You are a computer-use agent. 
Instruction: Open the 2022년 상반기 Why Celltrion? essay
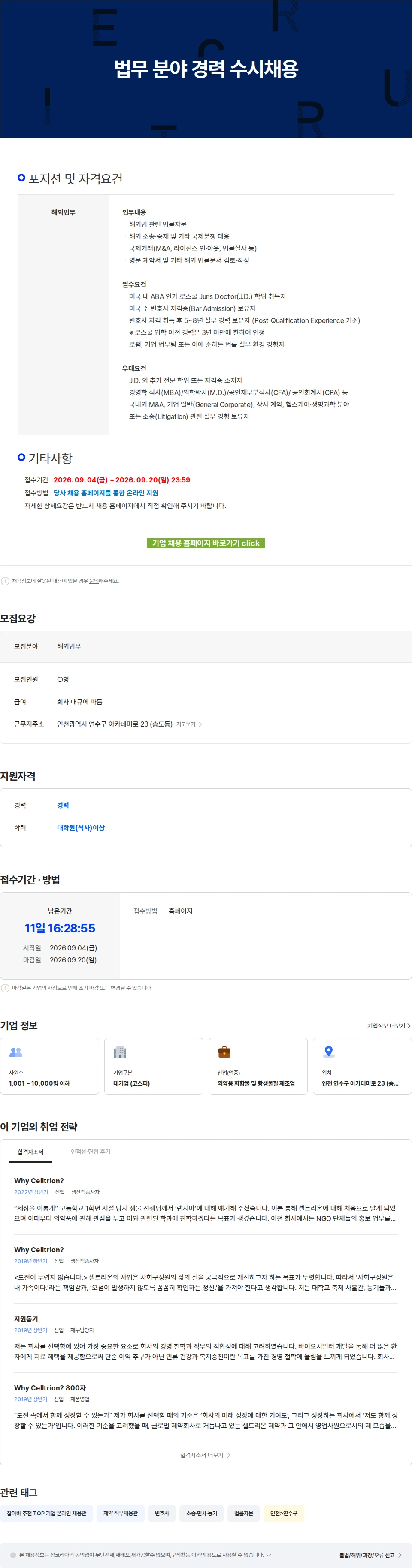point(206,1199)
